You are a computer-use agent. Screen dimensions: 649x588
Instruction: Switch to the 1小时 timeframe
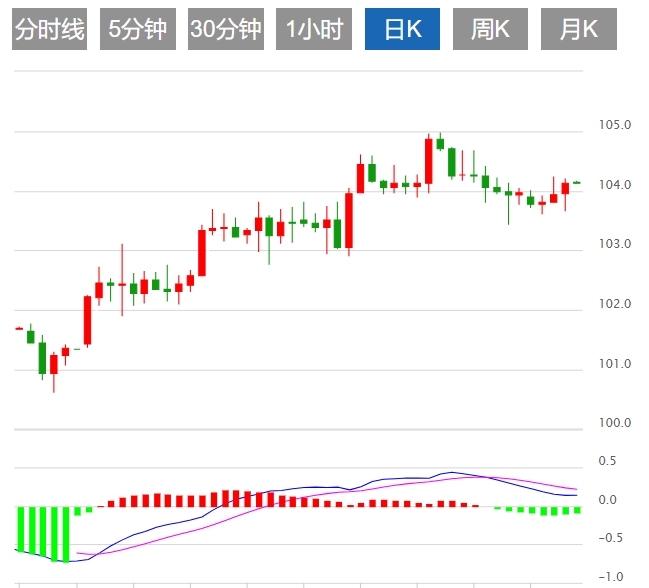click(x=314, y=29)
